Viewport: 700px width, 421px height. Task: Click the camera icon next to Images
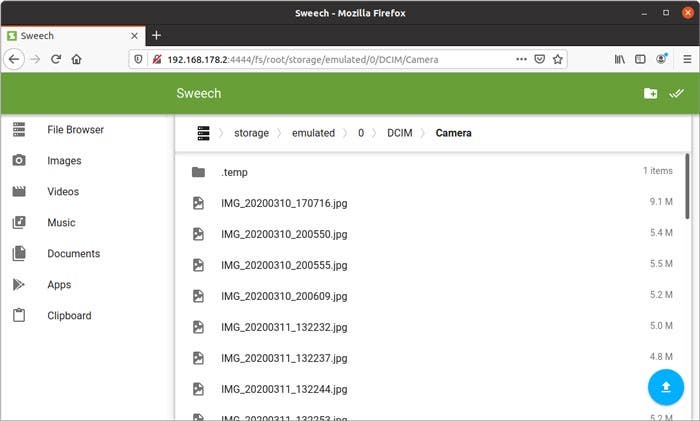19,160
